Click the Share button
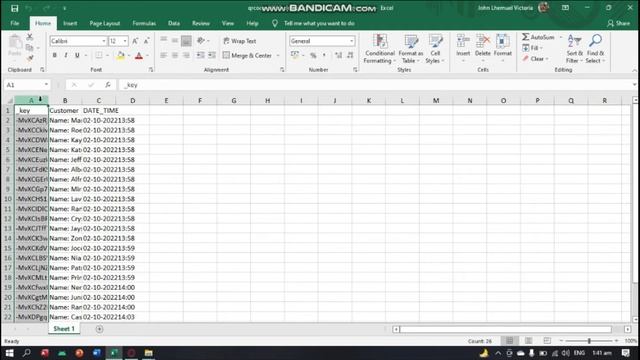This screenshot has height=360, width=640. point(618,23)
